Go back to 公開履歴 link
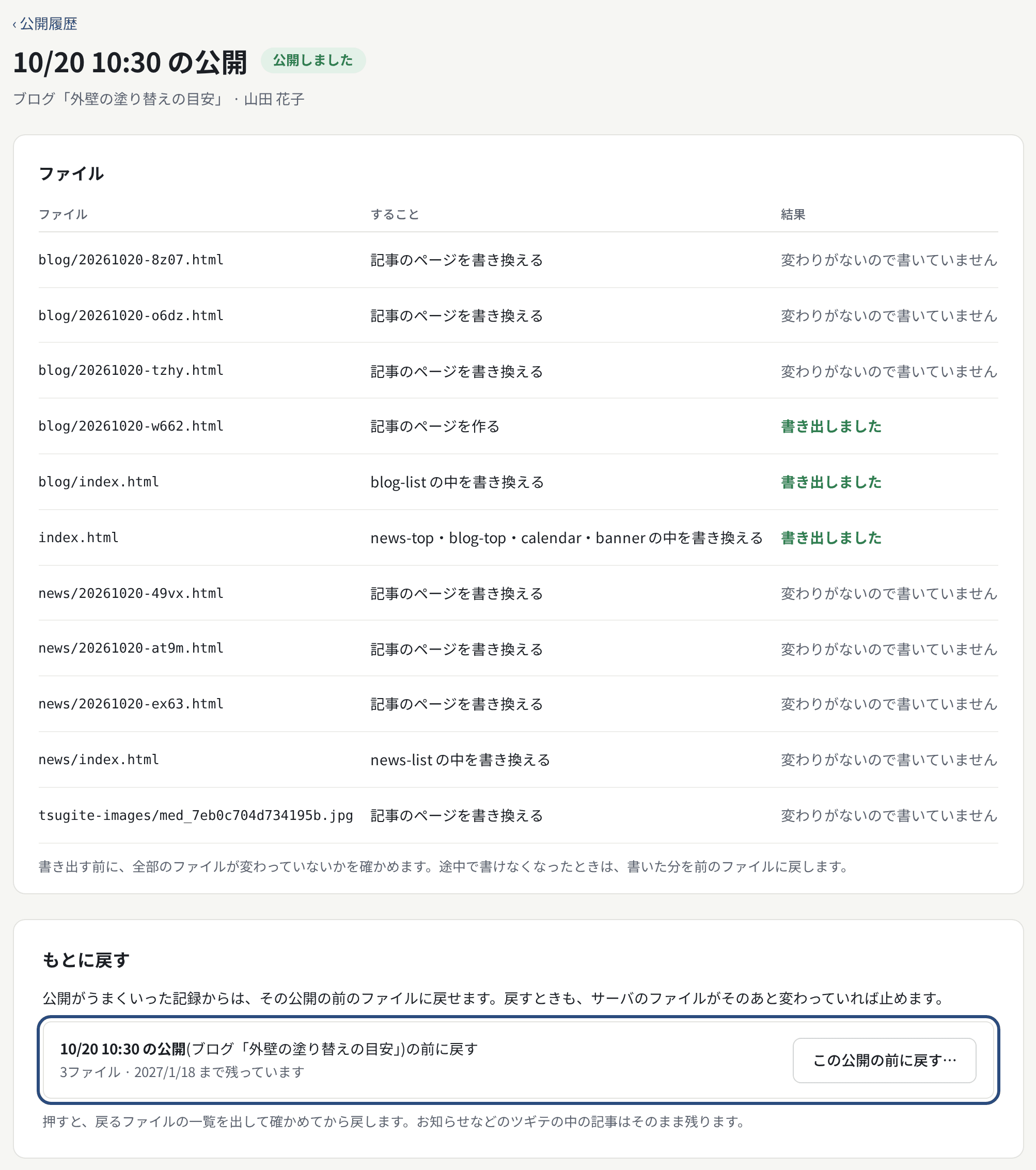 44,24
